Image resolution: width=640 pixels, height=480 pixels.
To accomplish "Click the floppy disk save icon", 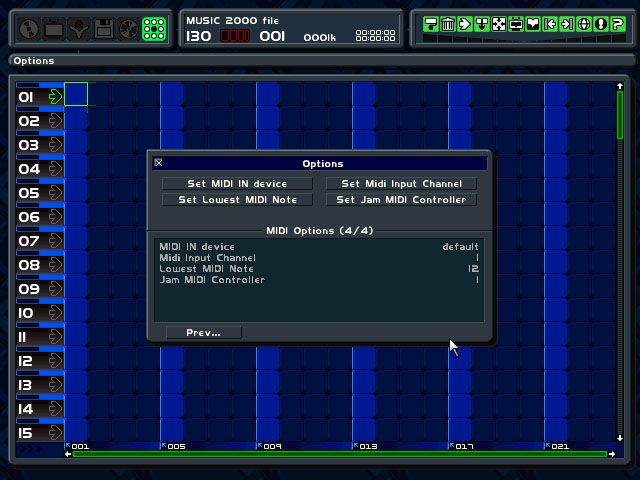I will pos(103,29).
